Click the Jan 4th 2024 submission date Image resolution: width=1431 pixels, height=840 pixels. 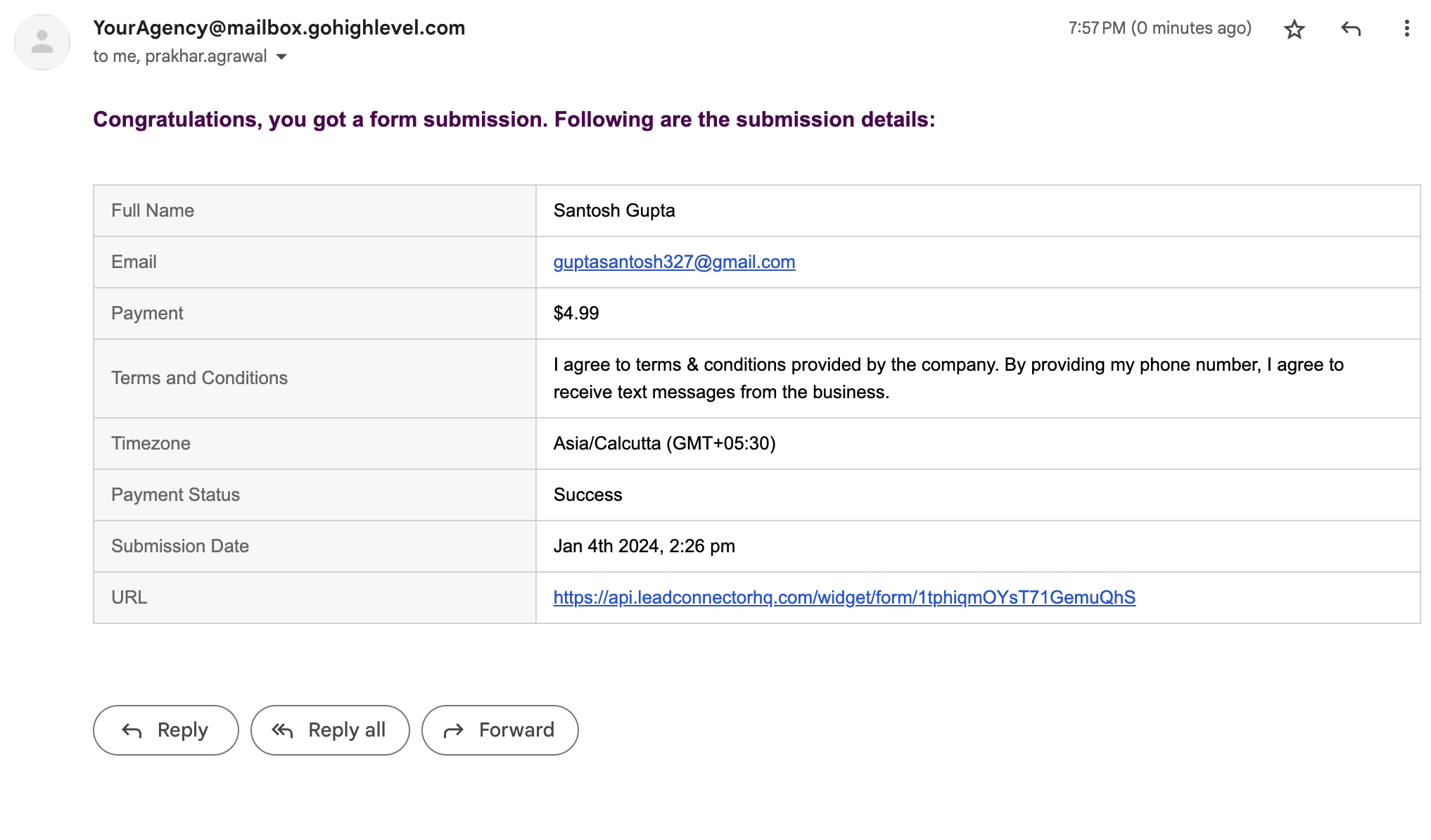[644, 546]
